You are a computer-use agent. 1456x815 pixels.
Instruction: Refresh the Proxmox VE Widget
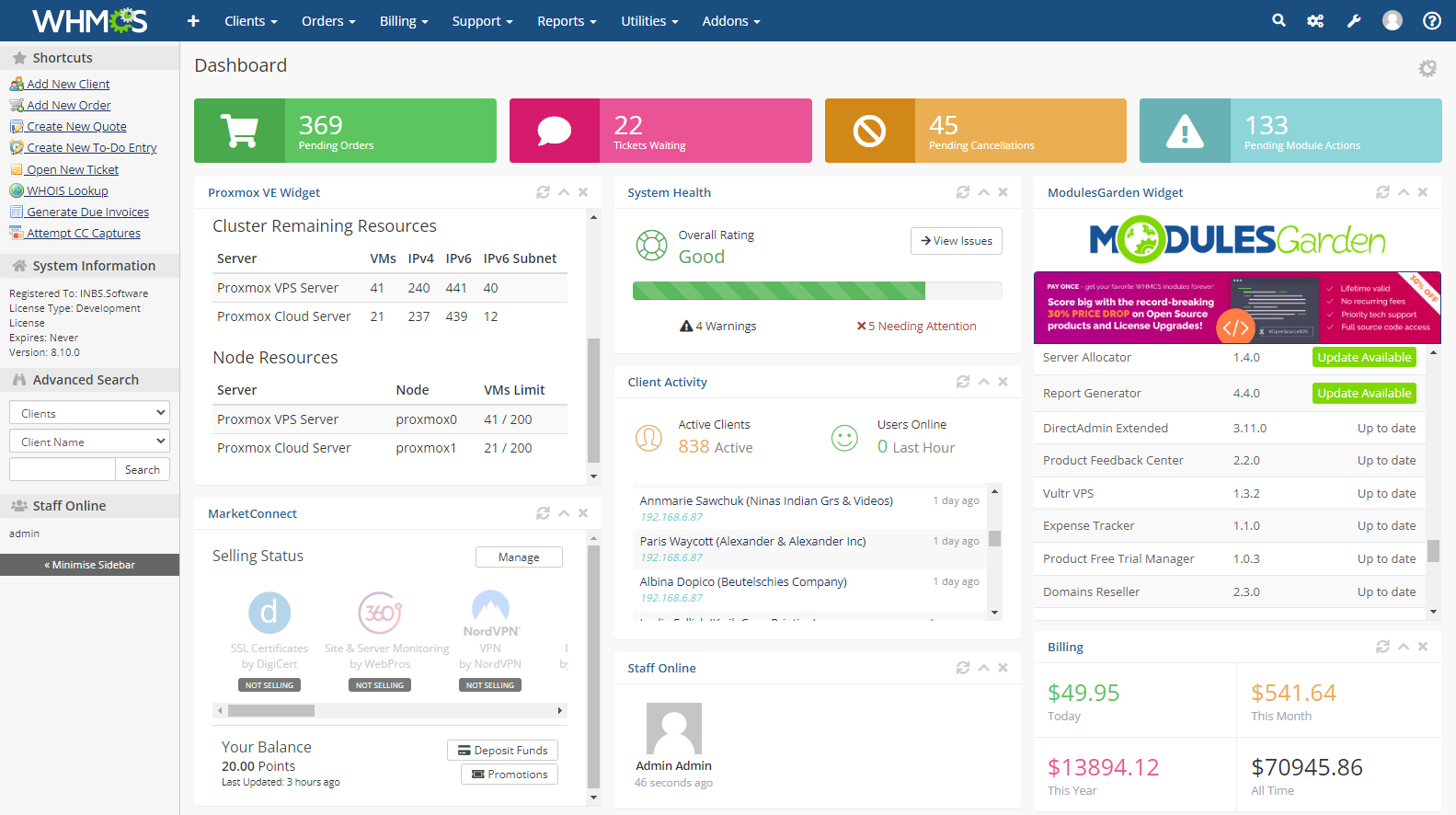[x=543, y=192]
